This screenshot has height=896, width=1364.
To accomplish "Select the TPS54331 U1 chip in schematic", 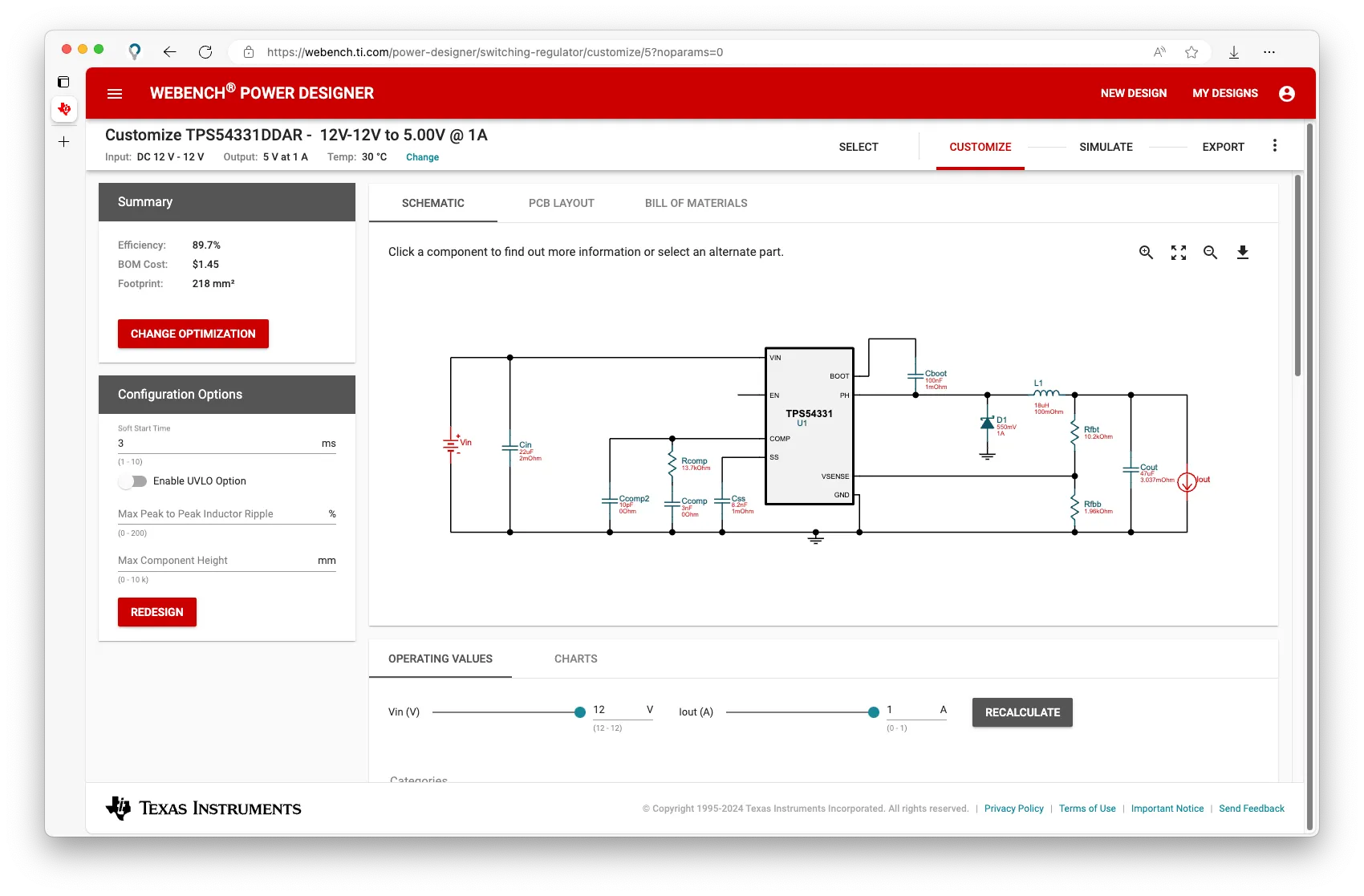I will click(x=809, y=426).
